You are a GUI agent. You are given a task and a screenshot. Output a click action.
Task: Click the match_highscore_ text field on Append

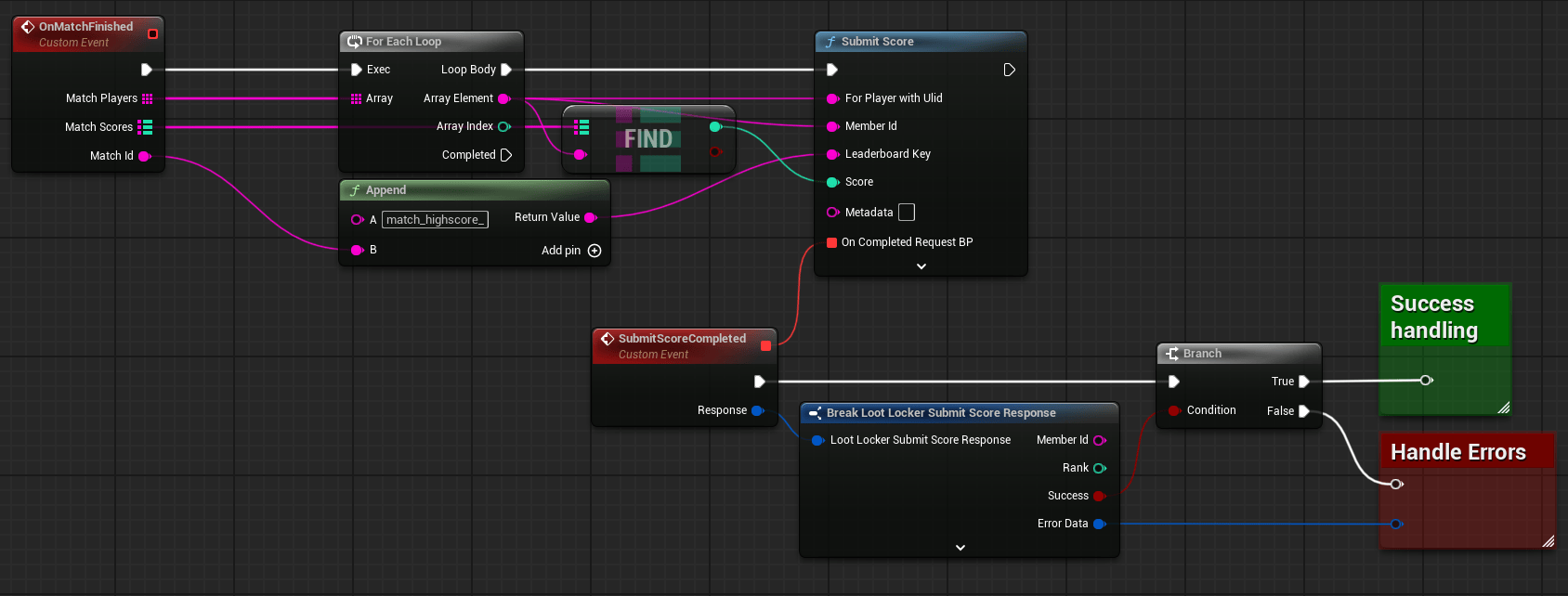pos(435,220)
